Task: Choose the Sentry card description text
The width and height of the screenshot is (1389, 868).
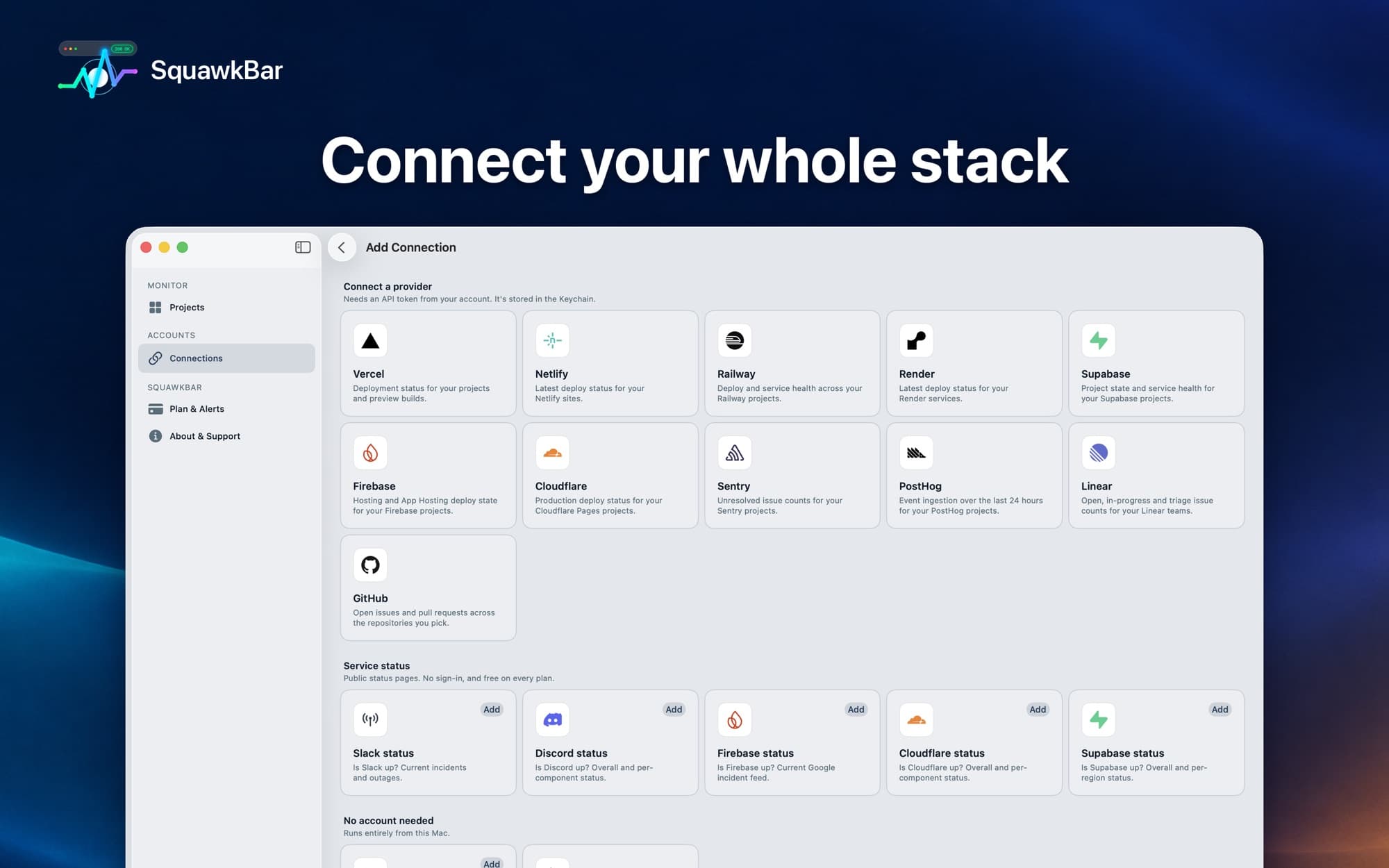Action: 780,506
